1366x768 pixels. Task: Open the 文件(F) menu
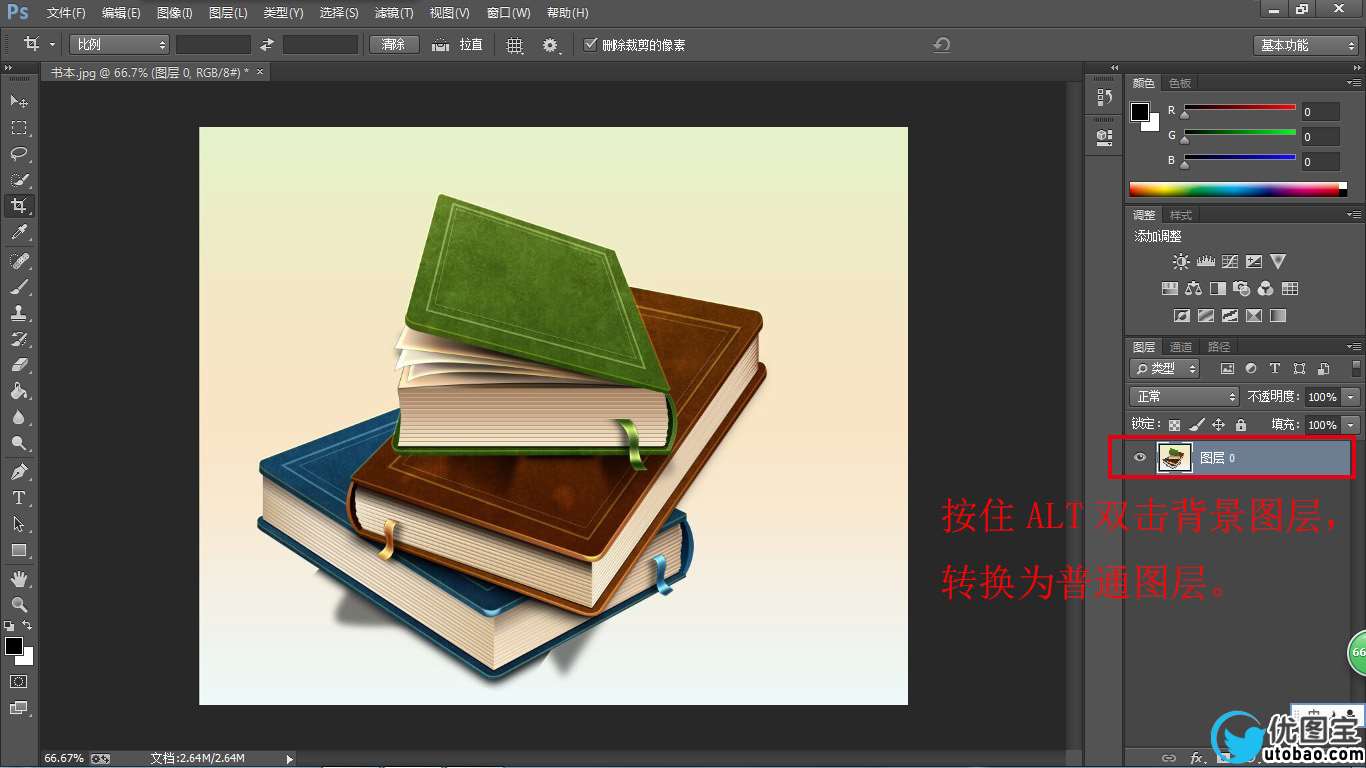[66, 13]
